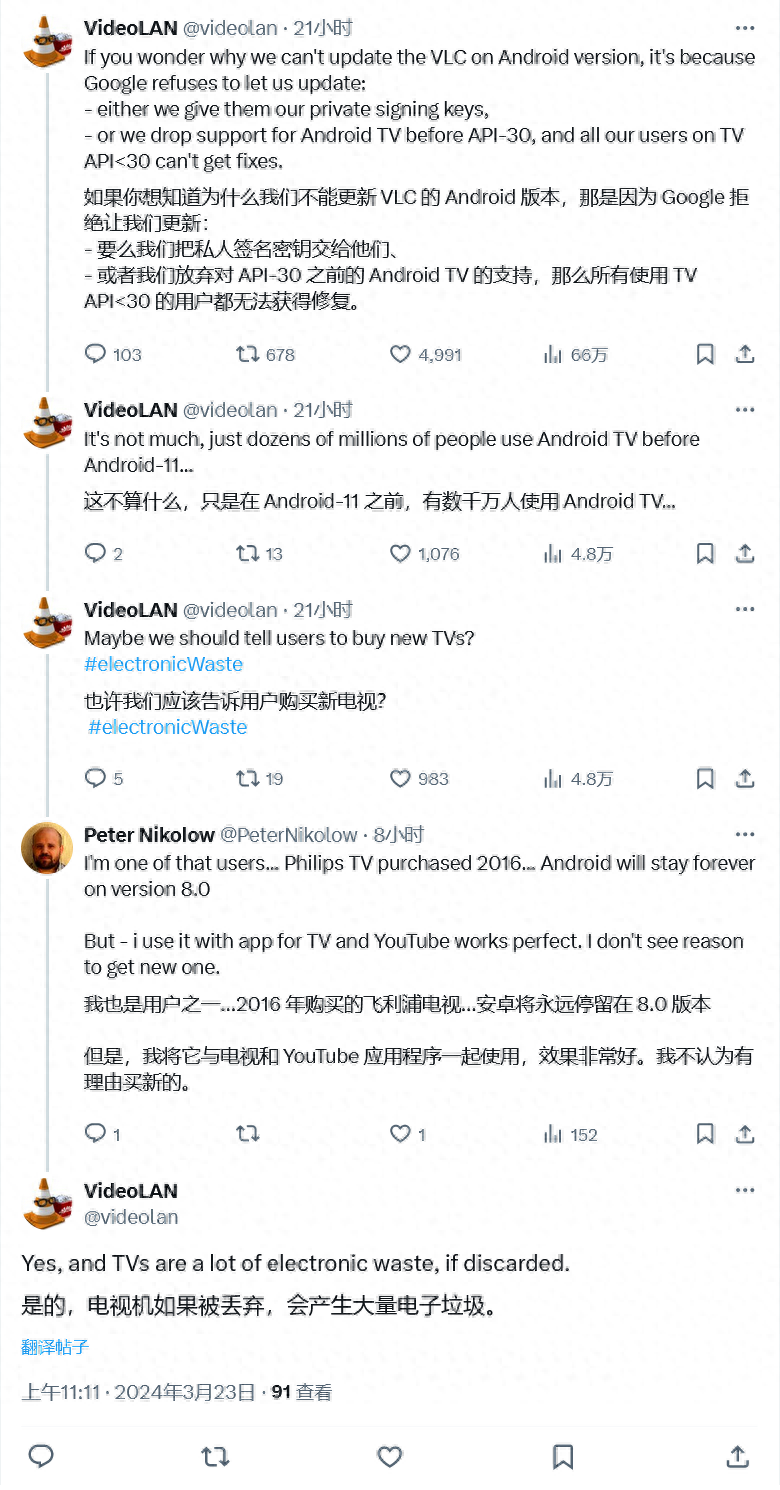
Task: Open VideoLAN avatar on main post
Action: tap(47, 1203)
